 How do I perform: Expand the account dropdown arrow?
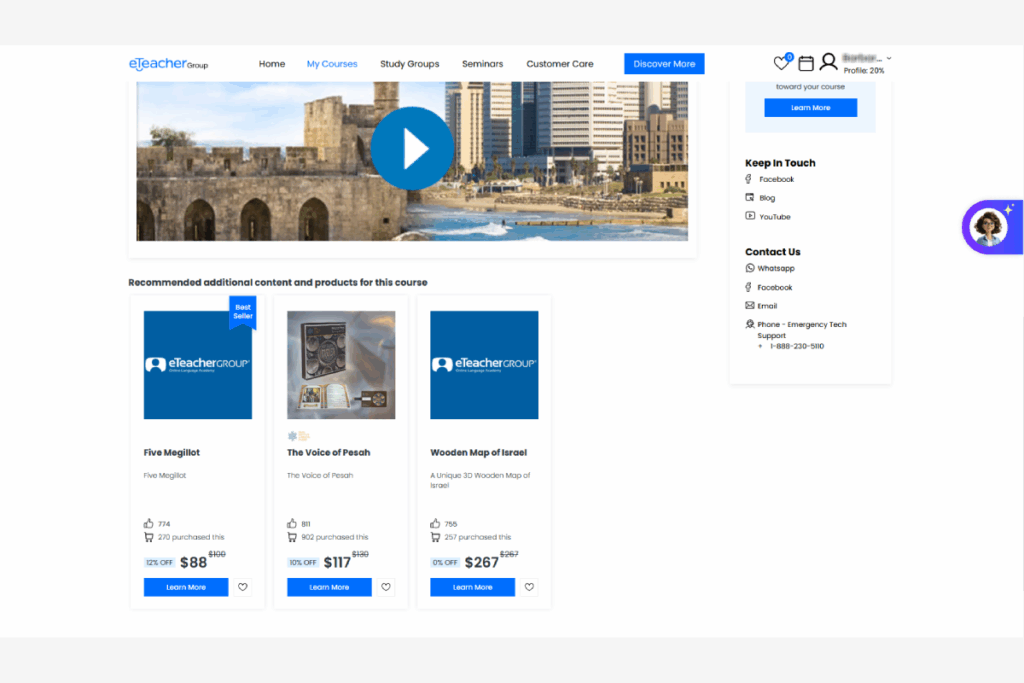point(889,58)
